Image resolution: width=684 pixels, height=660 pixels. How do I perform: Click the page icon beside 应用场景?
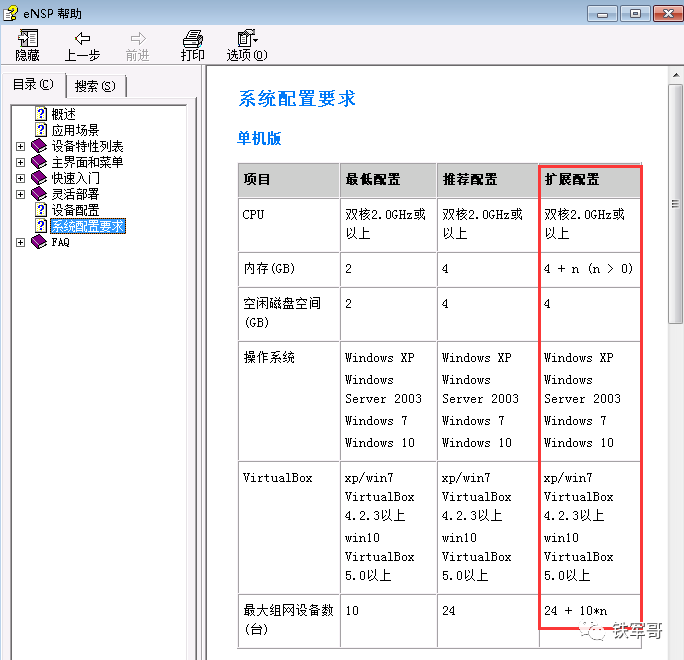tap(41, 130)
